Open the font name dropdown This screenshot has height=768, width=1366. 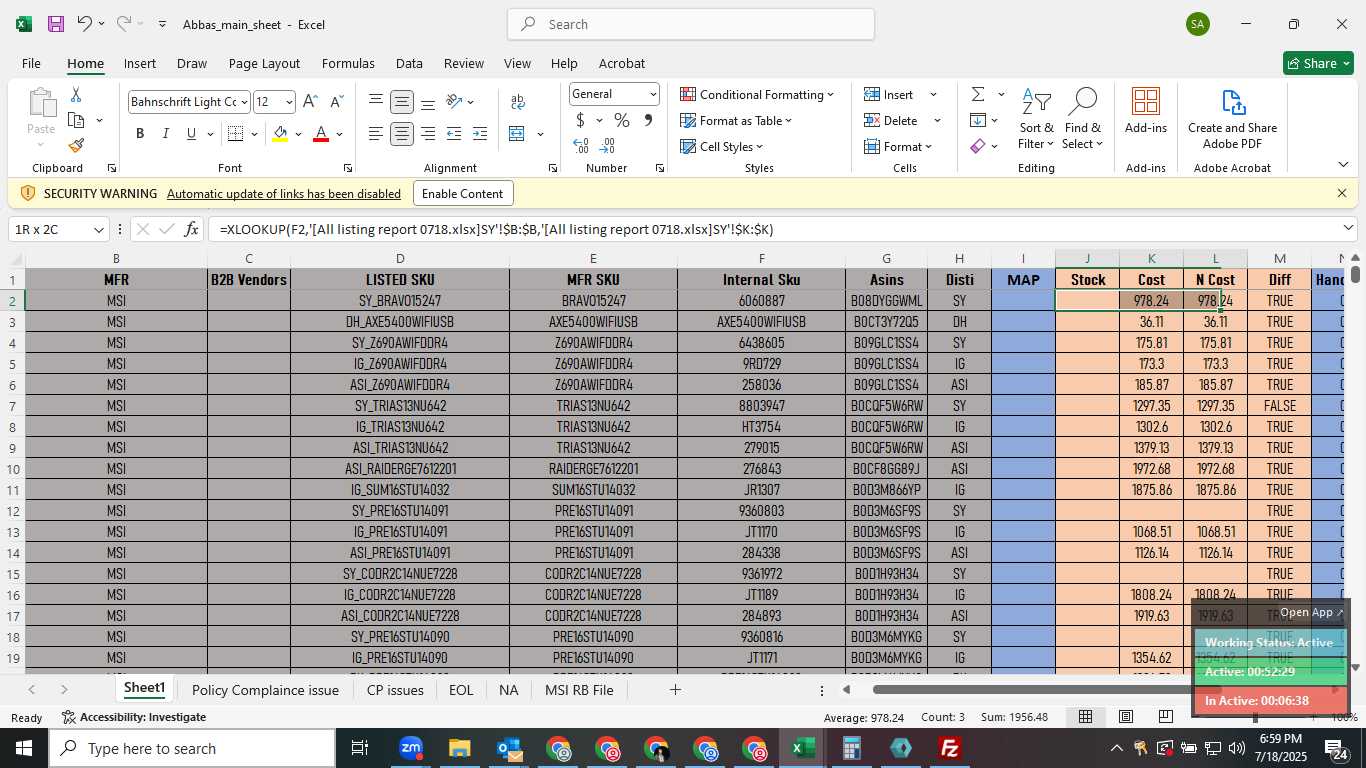[243, 102]
